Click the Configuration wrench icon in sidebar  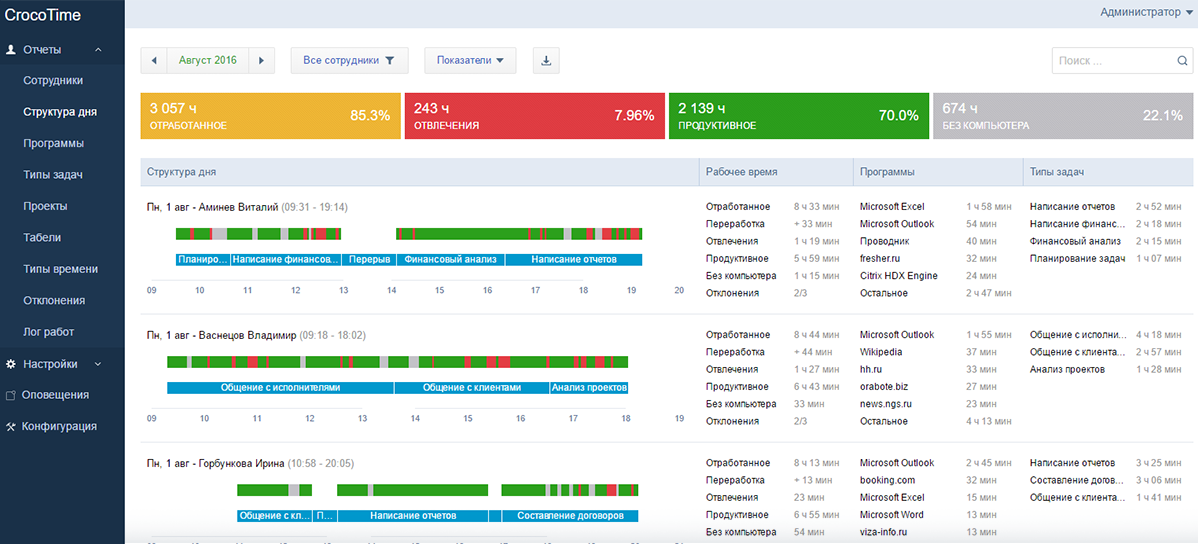pos(11,426)
